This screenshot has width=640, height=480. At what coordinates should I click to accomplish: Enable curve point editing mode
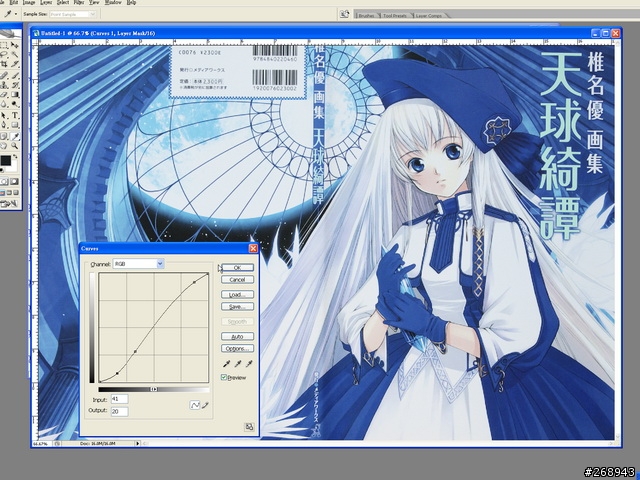click(195, 405)
